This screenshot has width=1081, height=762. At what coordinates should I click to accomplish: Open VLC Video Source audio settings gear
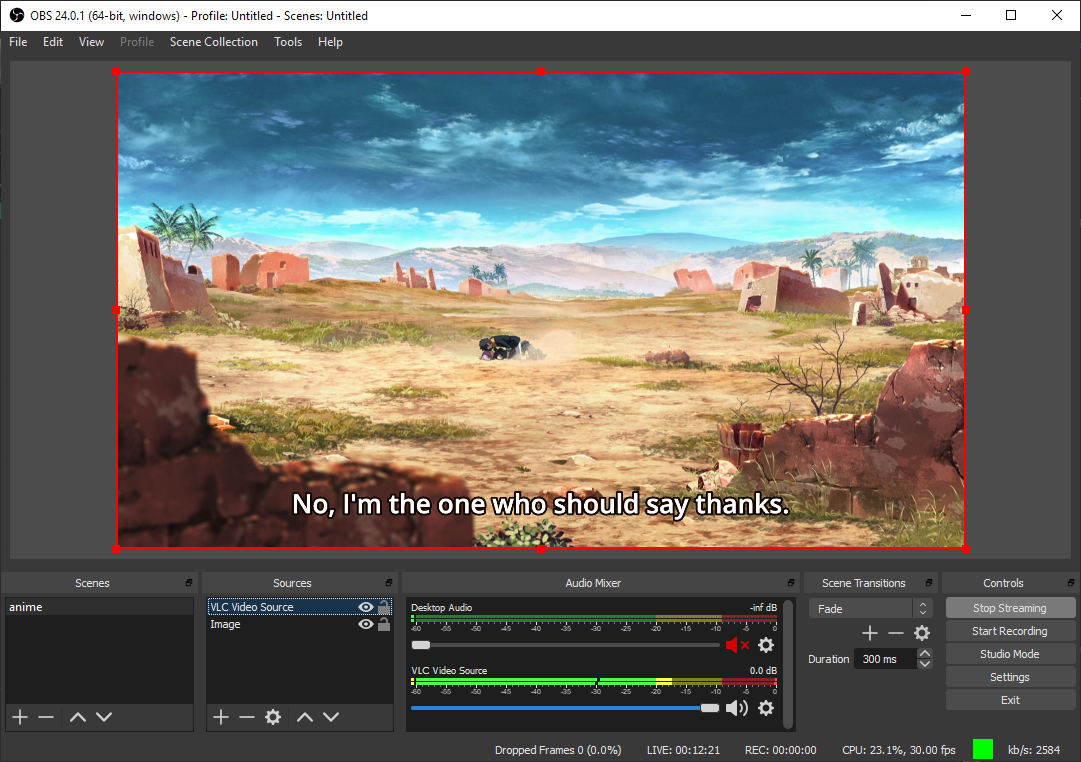coord(766,708)
